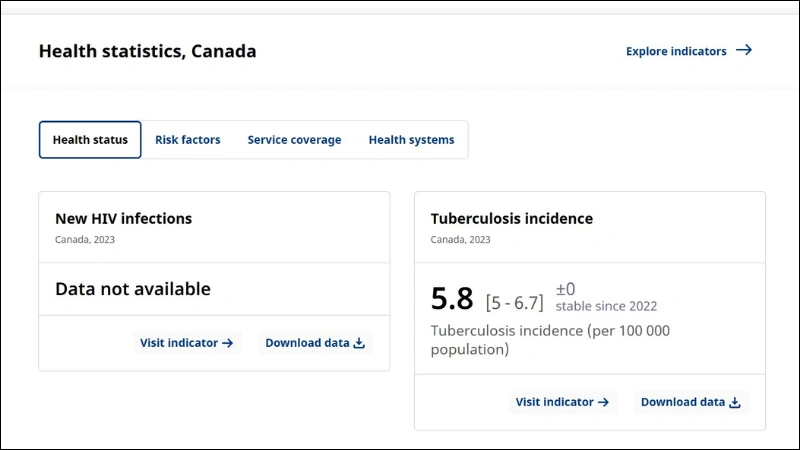Switch to the Risk factors tab
This screenshot has height=450, width=800.
pos(188,140)
